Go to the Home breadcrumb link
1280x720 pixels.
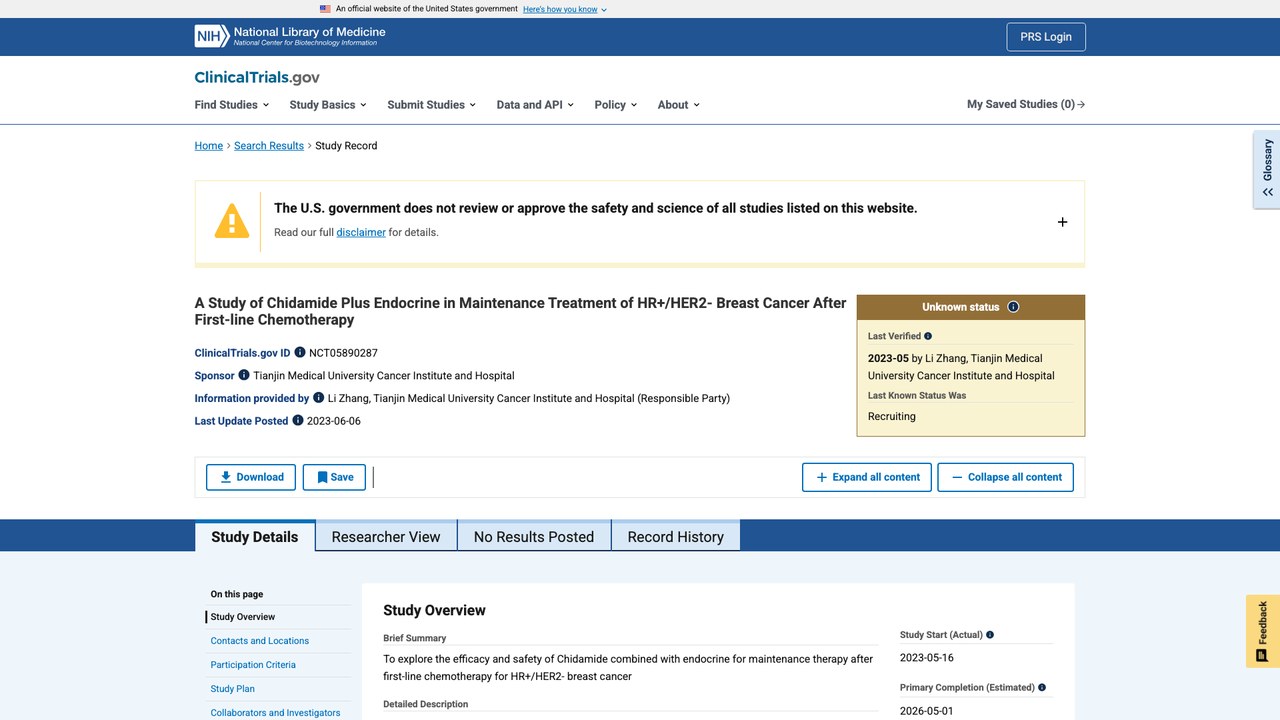point(209,146)
